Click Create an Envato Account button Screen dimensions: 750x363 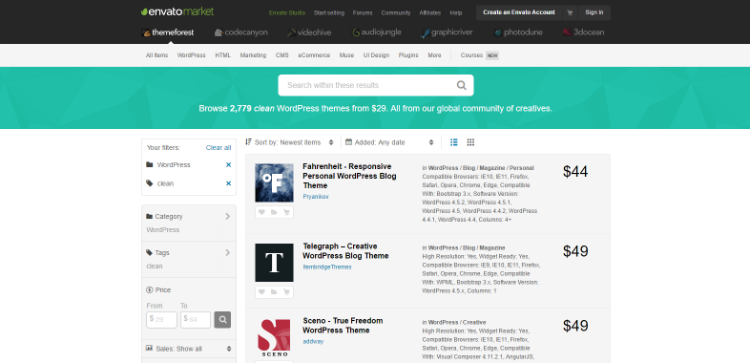point(519,12)
